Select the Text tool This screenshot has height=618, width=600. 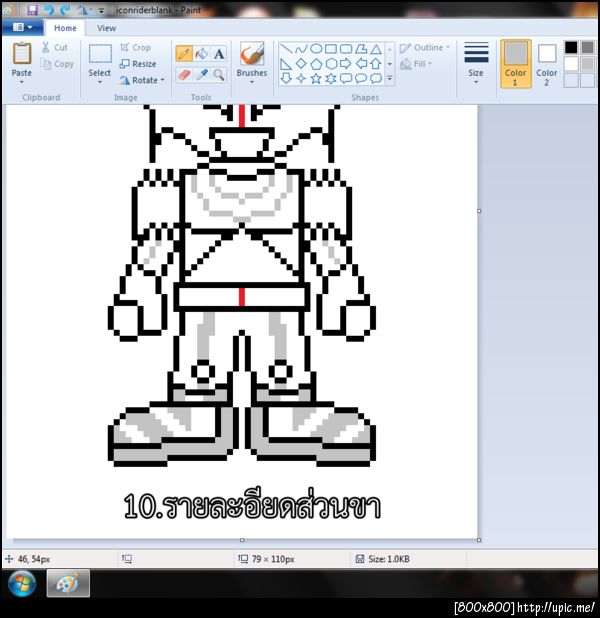pos(219,54)
